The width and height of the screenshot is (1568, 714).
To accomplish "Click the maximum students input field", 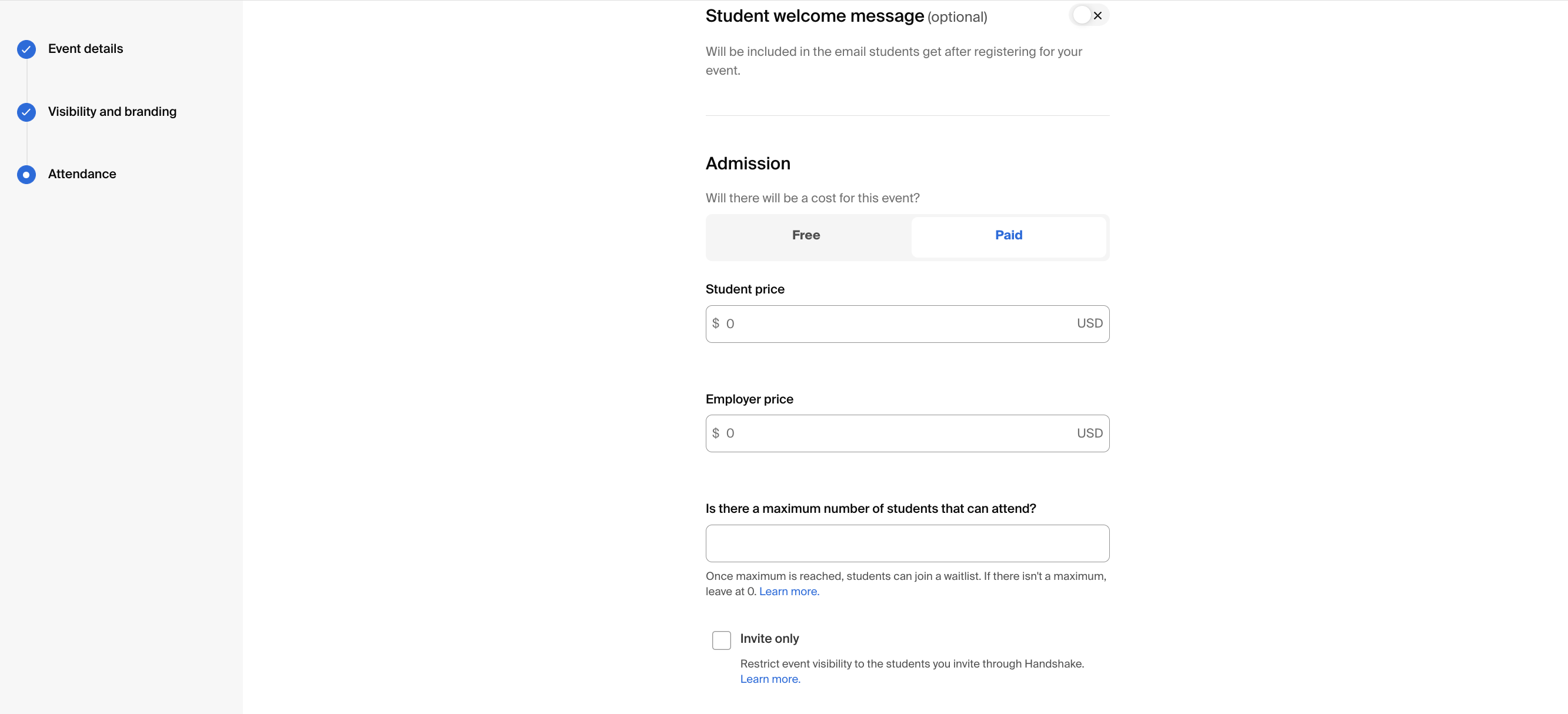I will pos(907,543).
